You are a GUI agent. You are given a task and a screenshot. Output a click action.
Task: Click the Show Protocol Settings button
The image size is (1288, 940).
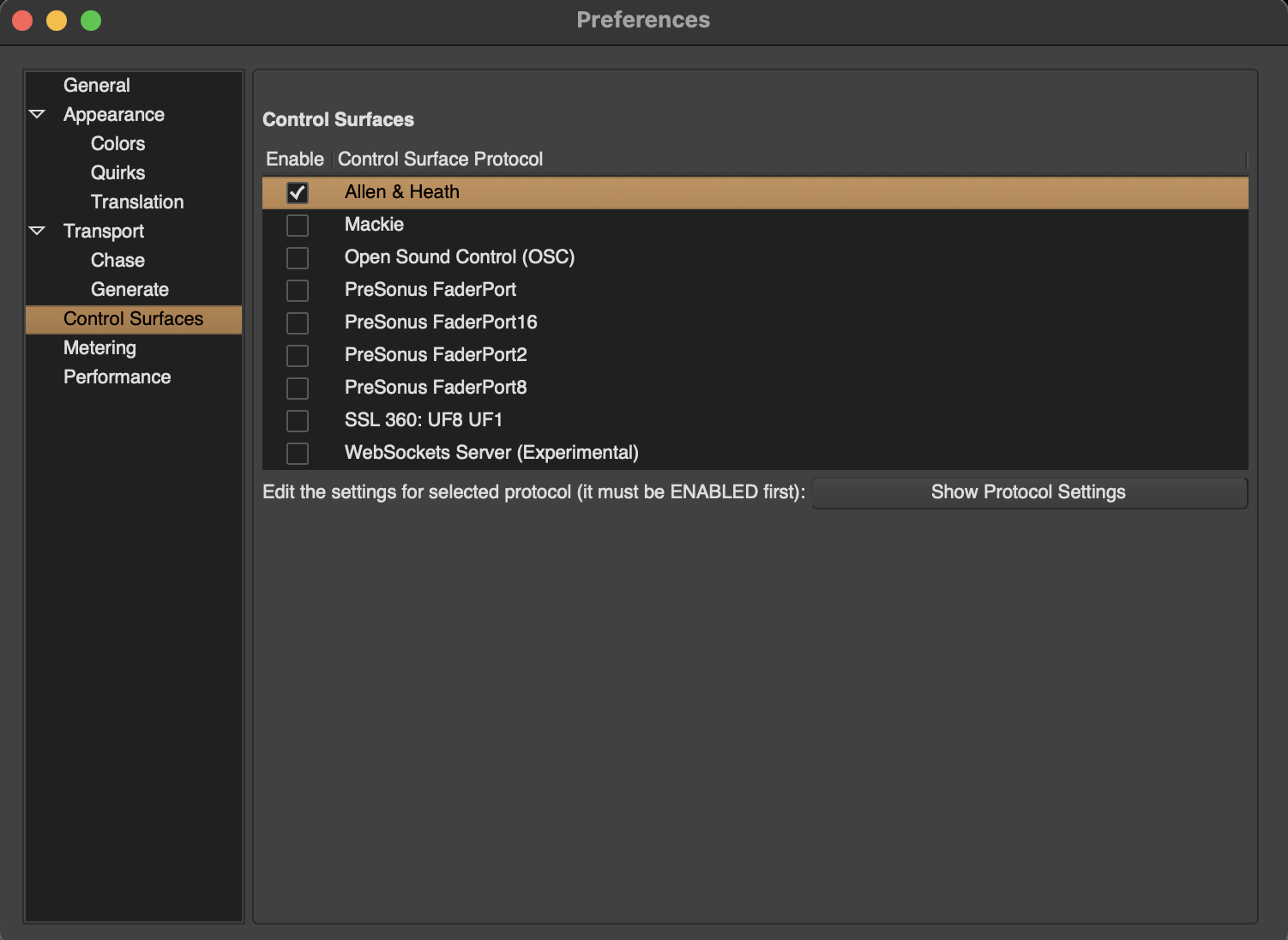1028,492
